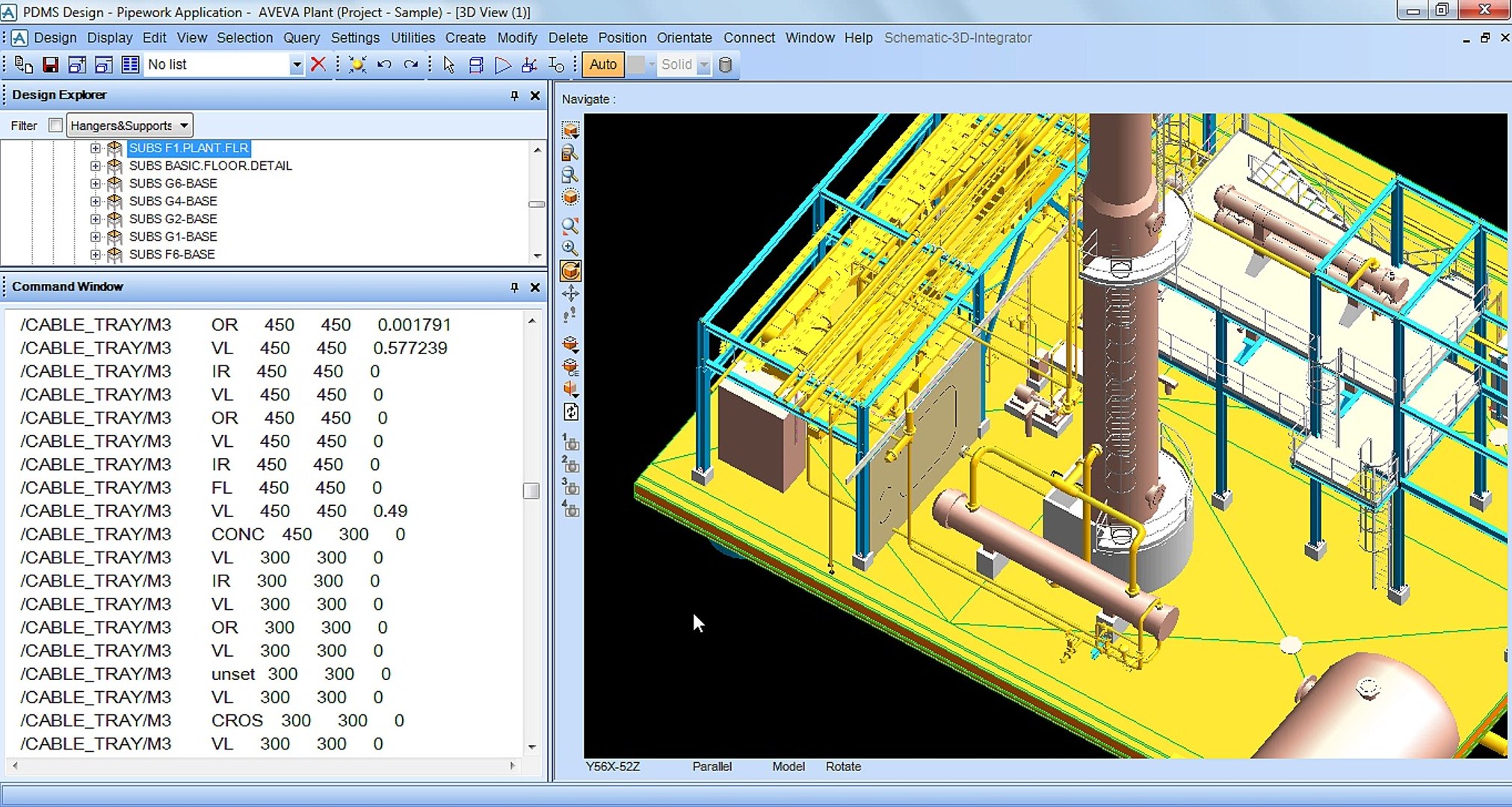Expand the SUBS G2-BASE tree node
This screenshot has width=1512, height=807.
point(95,219)
